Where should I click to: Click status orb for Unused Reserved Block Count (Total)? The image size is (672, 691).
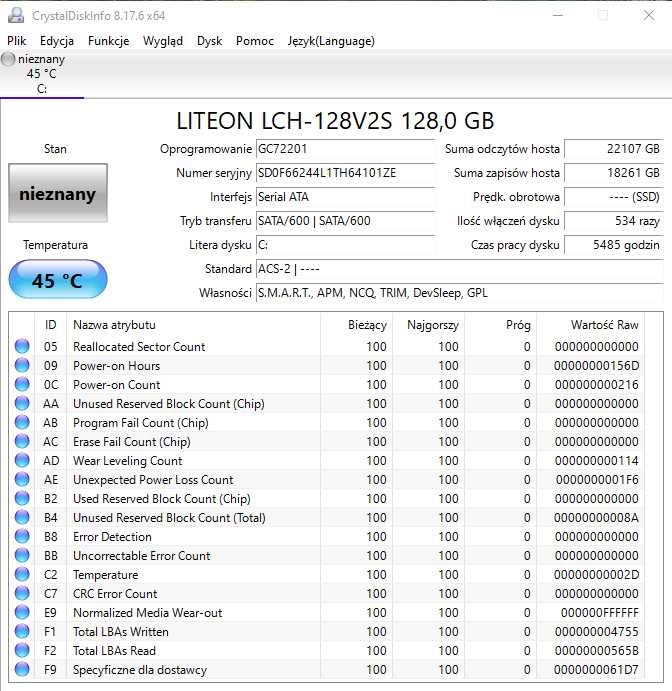tap(22, 517)
